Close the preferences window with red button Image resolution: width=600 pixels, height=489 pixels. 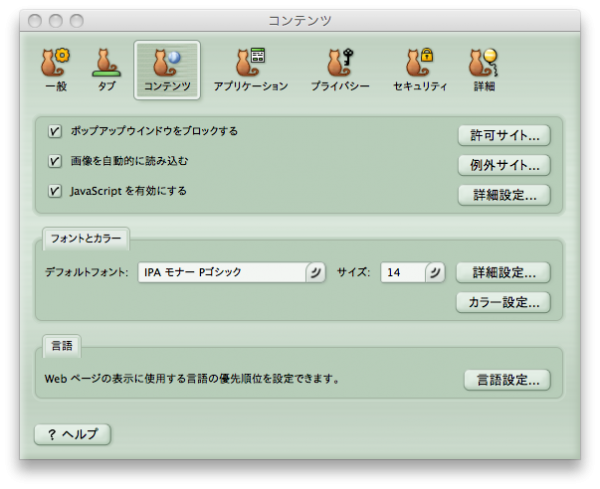pyautogui.click(x=35, y=21)
